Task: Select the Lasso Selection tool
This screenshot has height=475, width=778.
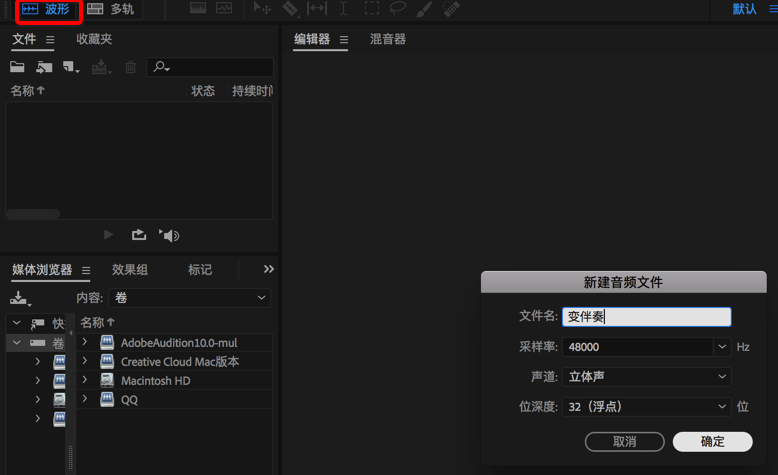Action: click(397, 8)
